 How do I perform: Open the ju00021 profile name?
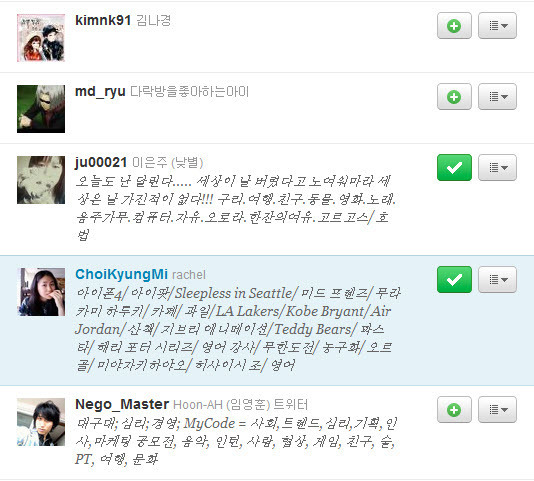pos(101,162)
